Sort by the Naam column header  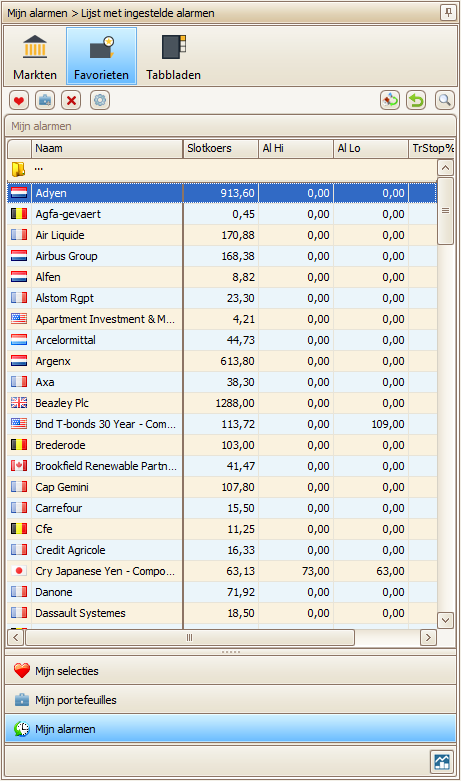(107, 148)
